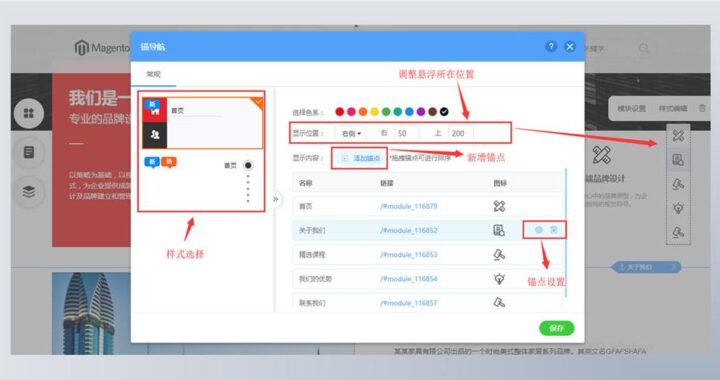This screenshot has height=380, width=720.
Task: Select the green color swatch
Action: pos(386,112)
